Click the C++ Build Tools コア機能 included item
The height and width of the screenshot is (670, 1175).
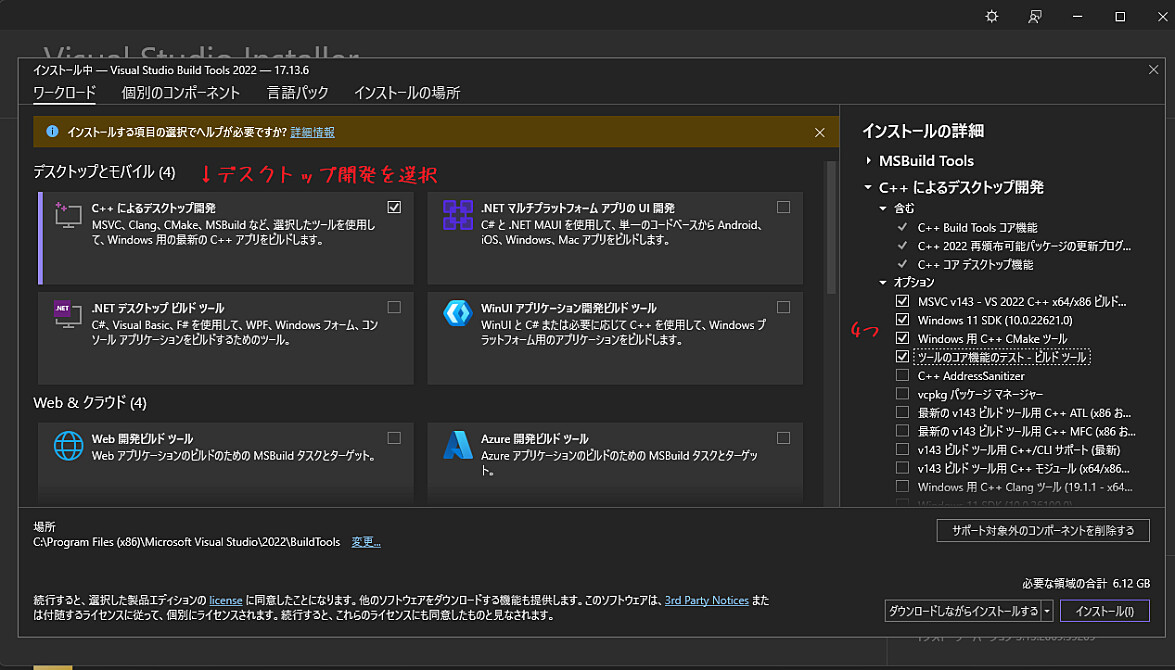(x=977, y=227)
